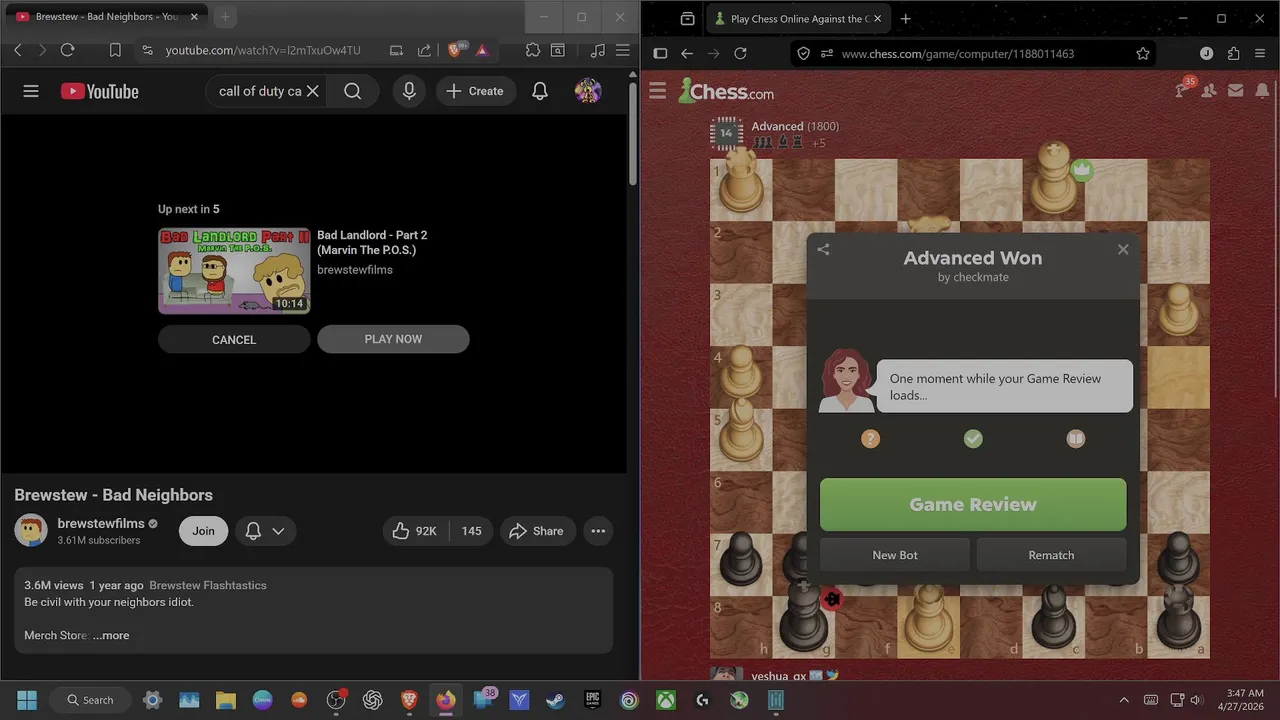Open the Chess.com friends icon
The height and width of the screenshot is (720, 1280).
tap(1209, 91)
